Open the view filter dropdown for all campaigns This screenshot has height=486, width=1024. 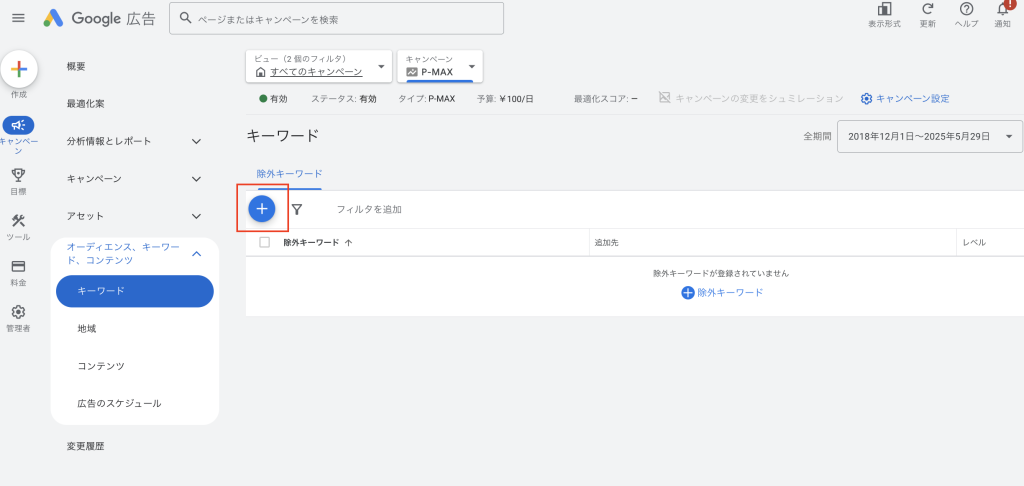coord(318,67)
